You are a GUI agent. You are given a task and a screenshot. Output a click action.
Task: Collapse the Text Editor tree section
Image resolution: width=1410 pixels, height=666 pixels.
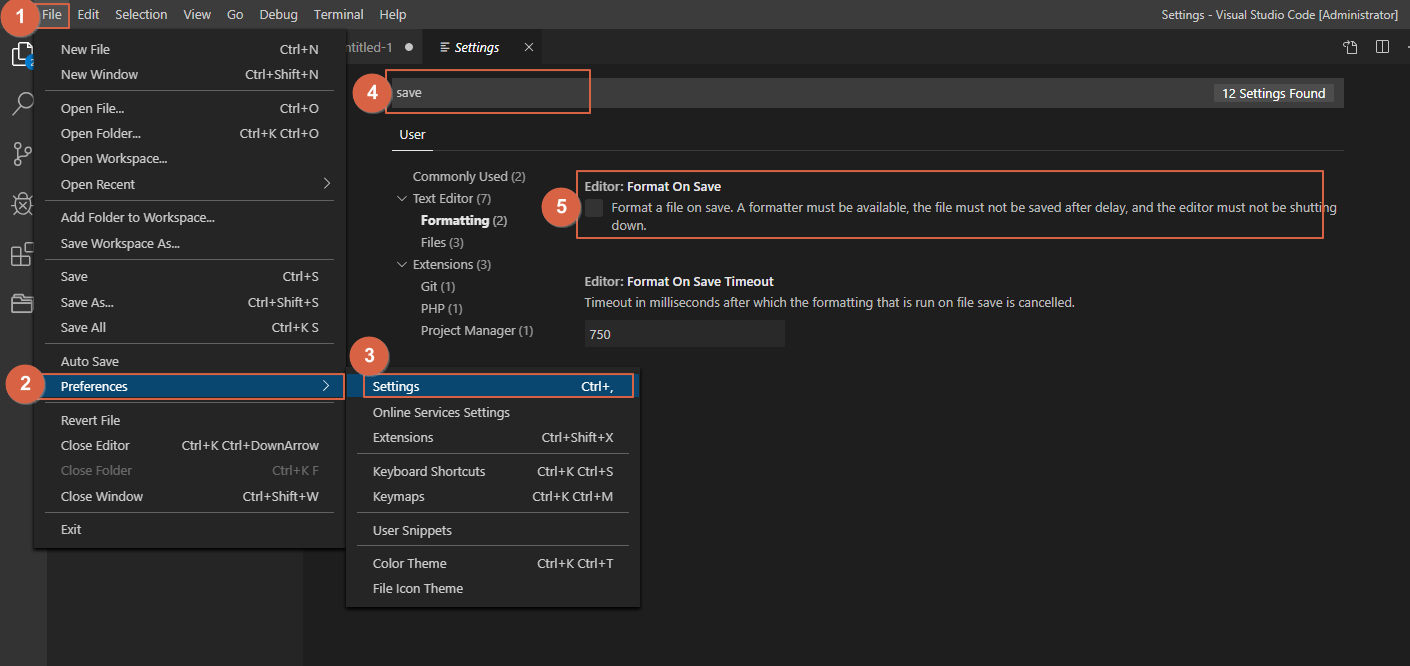(x=402, y=199)
